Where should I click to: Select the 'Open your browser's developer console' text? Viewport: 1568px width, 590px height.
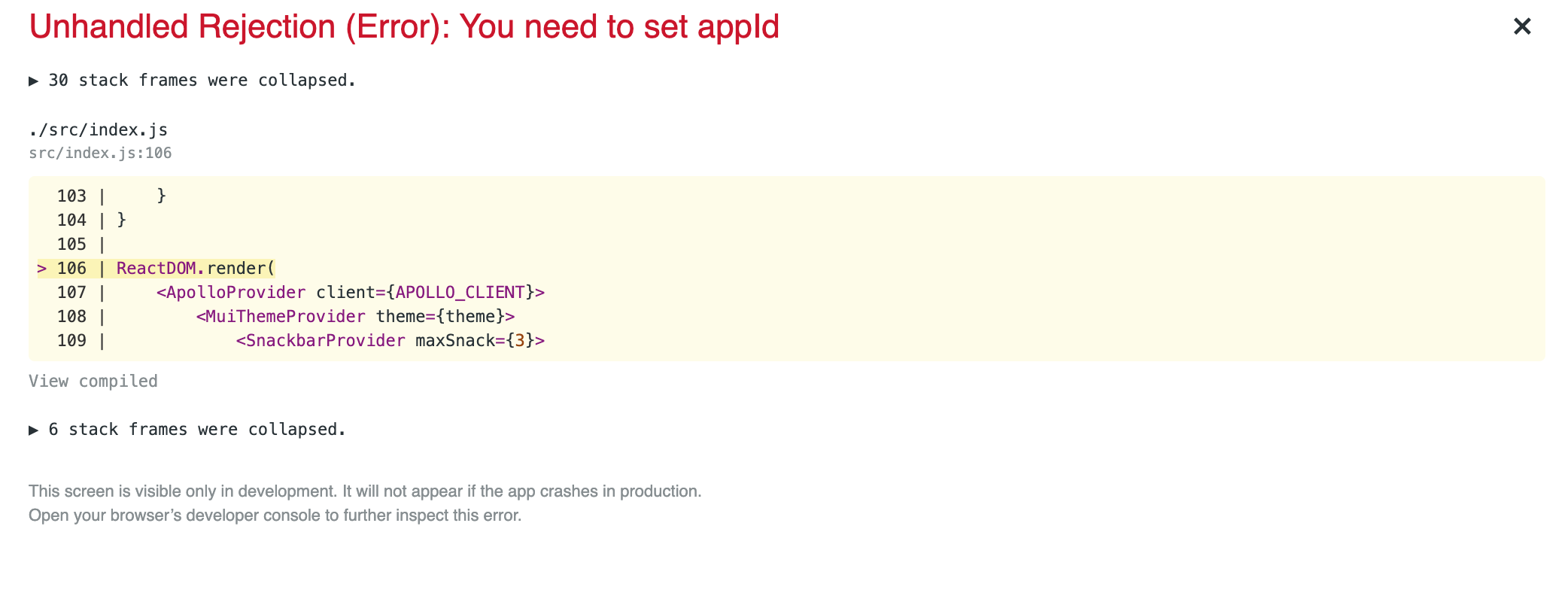tap(275, 515)
